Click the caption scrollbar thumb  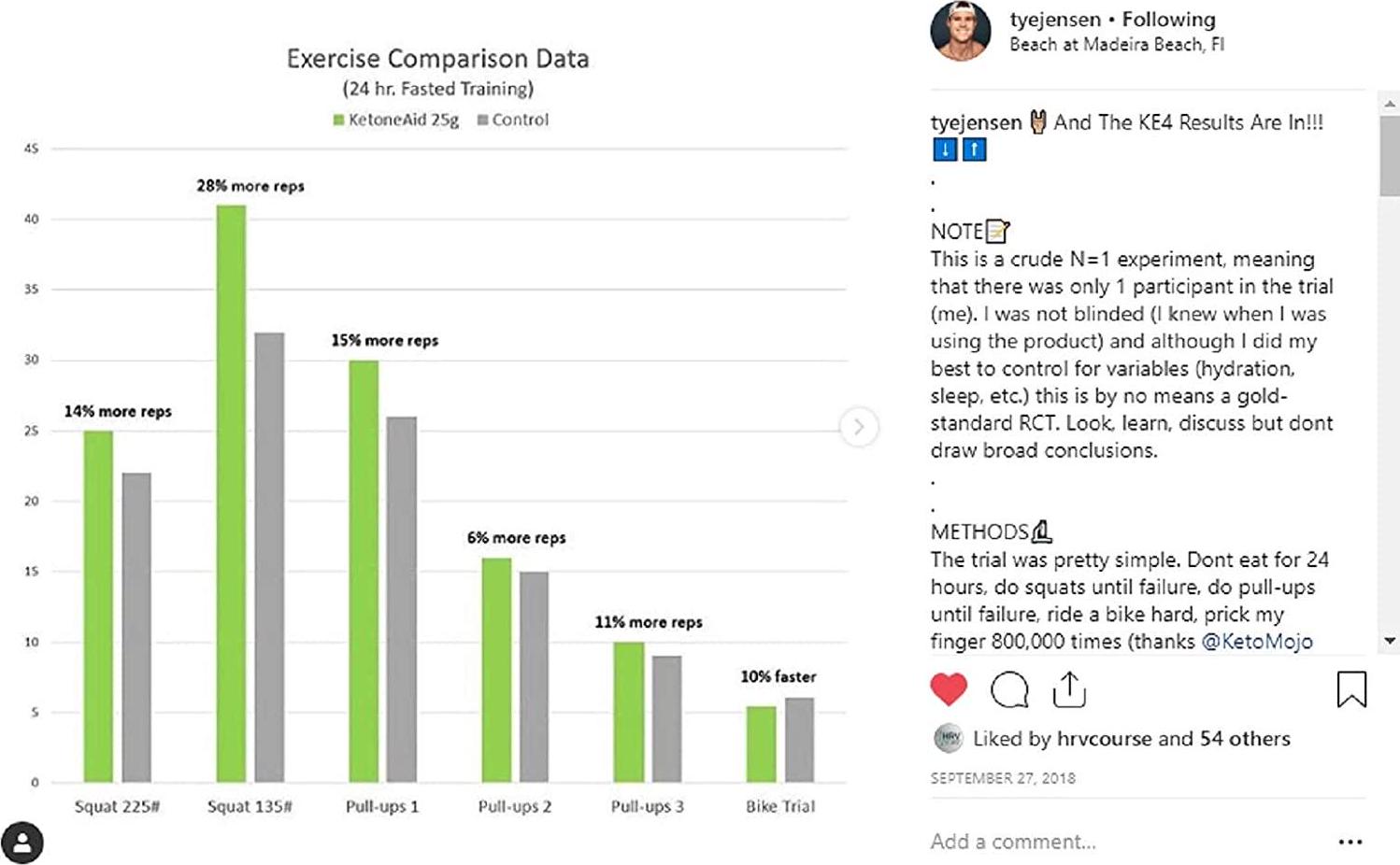point(1389,154)
